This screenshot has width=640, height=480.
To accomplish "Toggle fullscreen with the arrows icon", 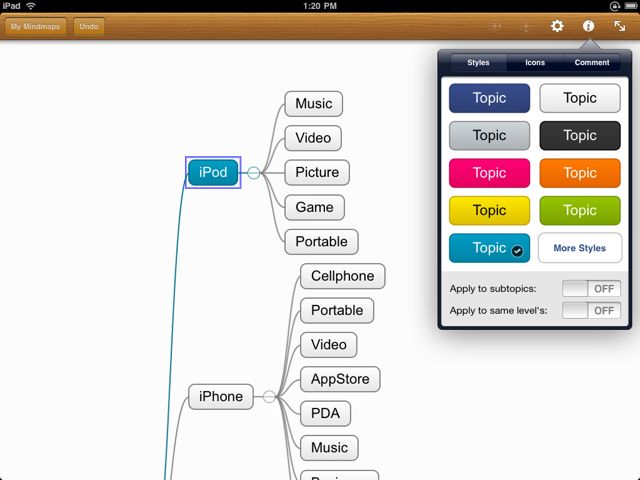I will (620, 26).
